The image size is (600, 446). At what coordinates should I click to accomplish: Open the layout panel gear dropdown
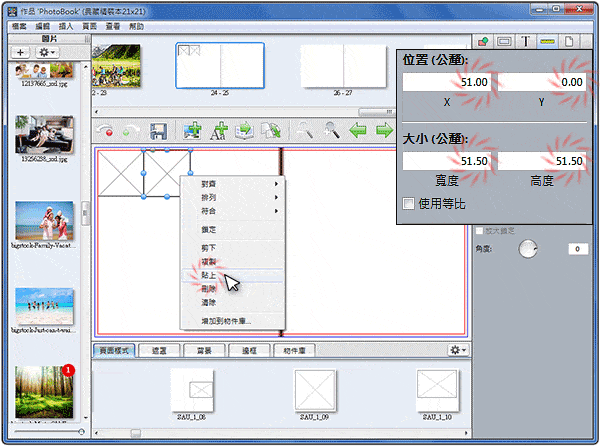[458, 350]
